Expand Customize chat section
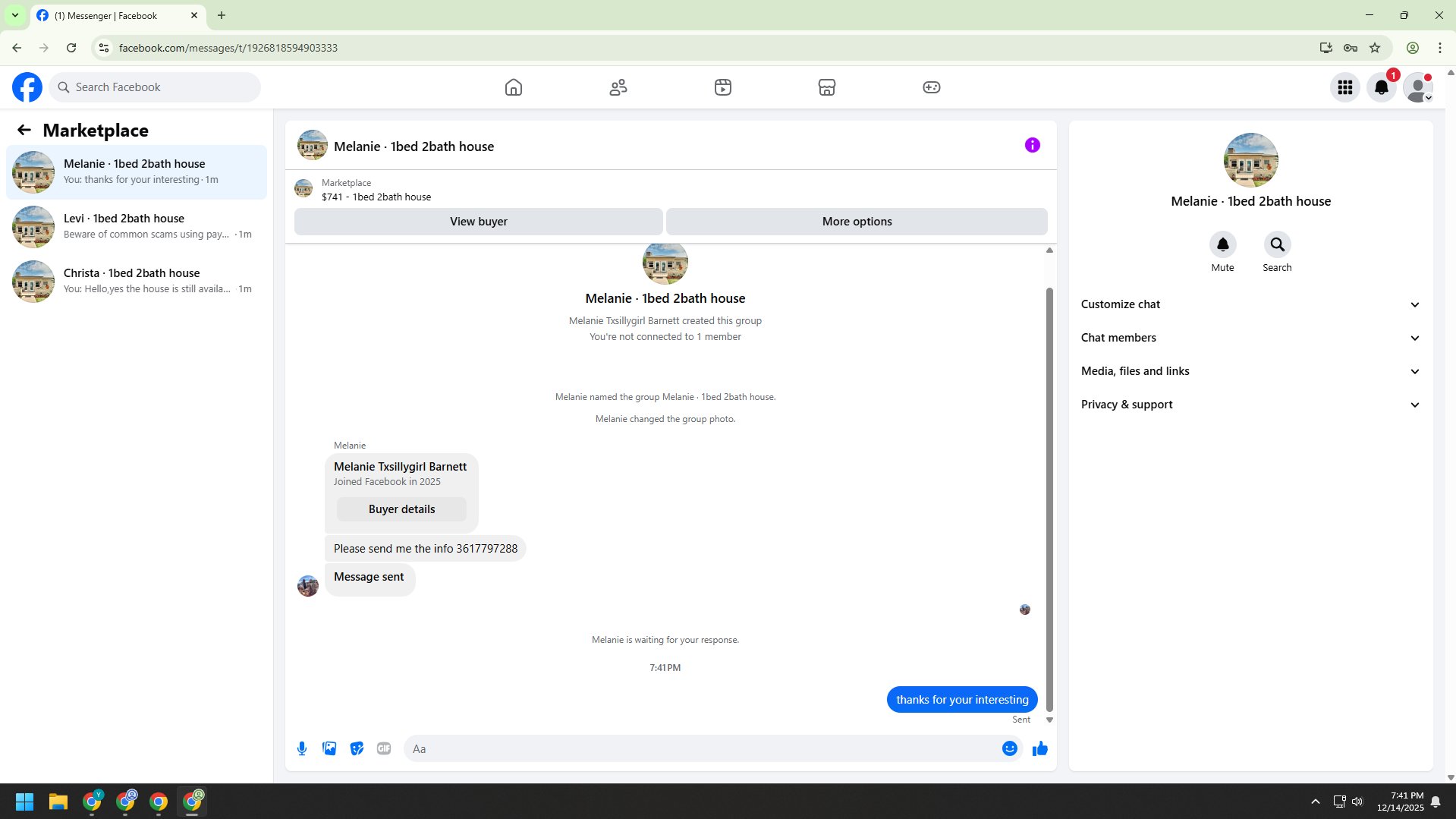 click(1250, 304)
